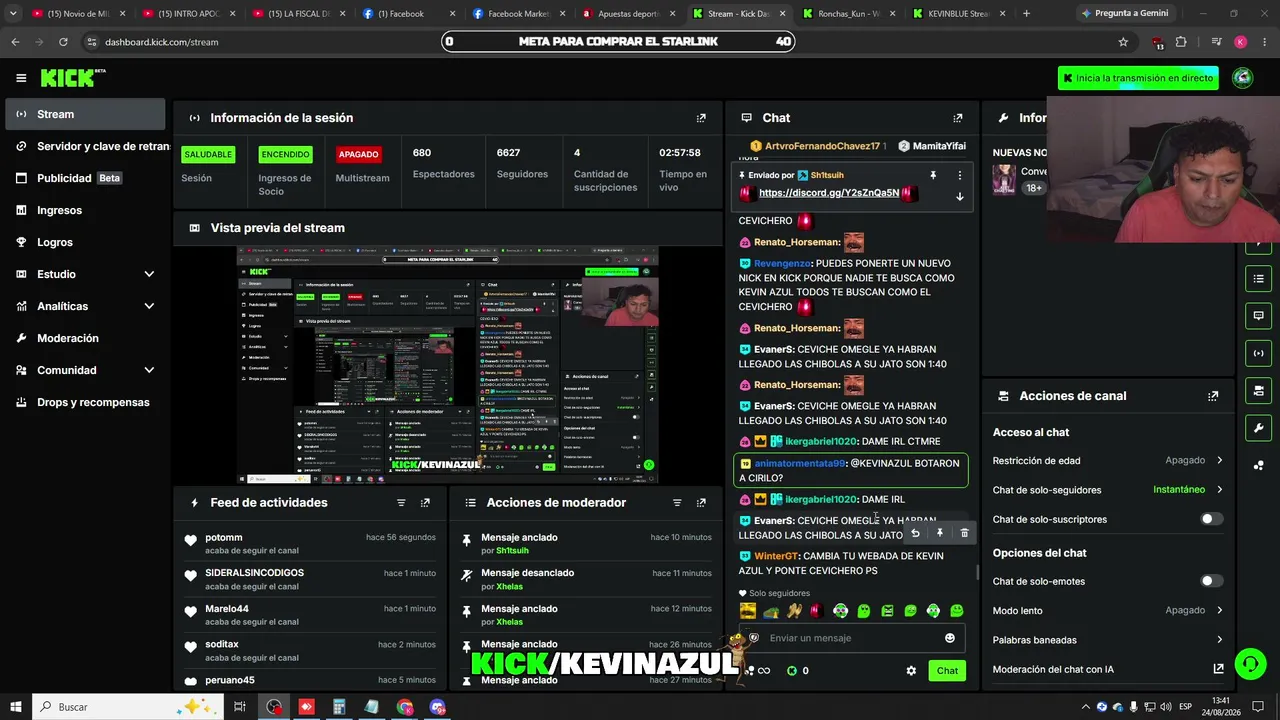Pop out the Información de la sesión panel

tap(701, 118)
